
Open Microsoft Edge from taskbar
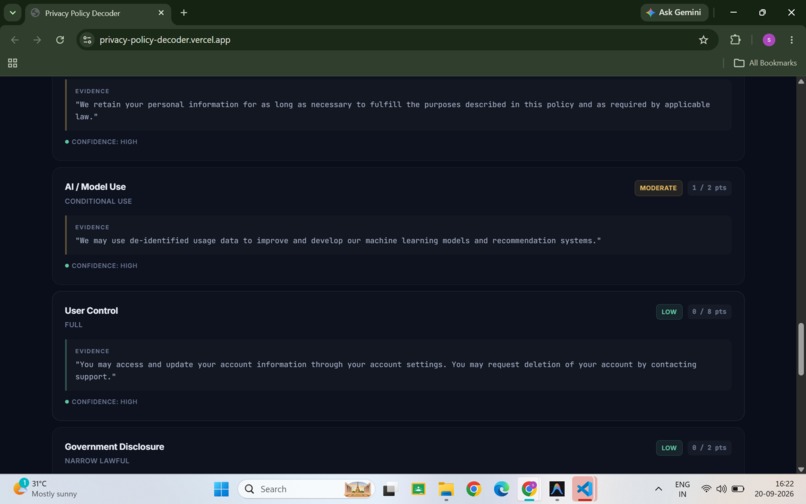(x=501, y=489)
